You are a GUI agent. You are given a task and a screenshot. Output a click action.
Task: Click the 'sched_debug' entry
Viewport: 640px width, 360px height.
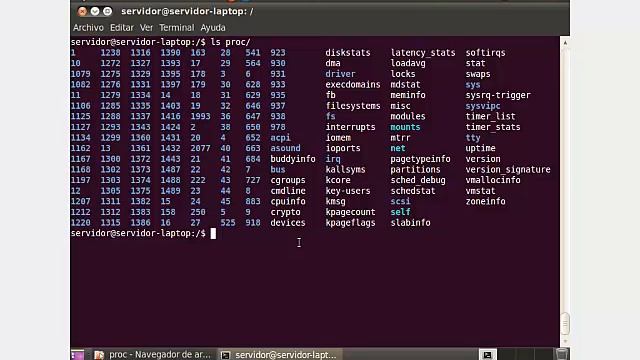418,180
